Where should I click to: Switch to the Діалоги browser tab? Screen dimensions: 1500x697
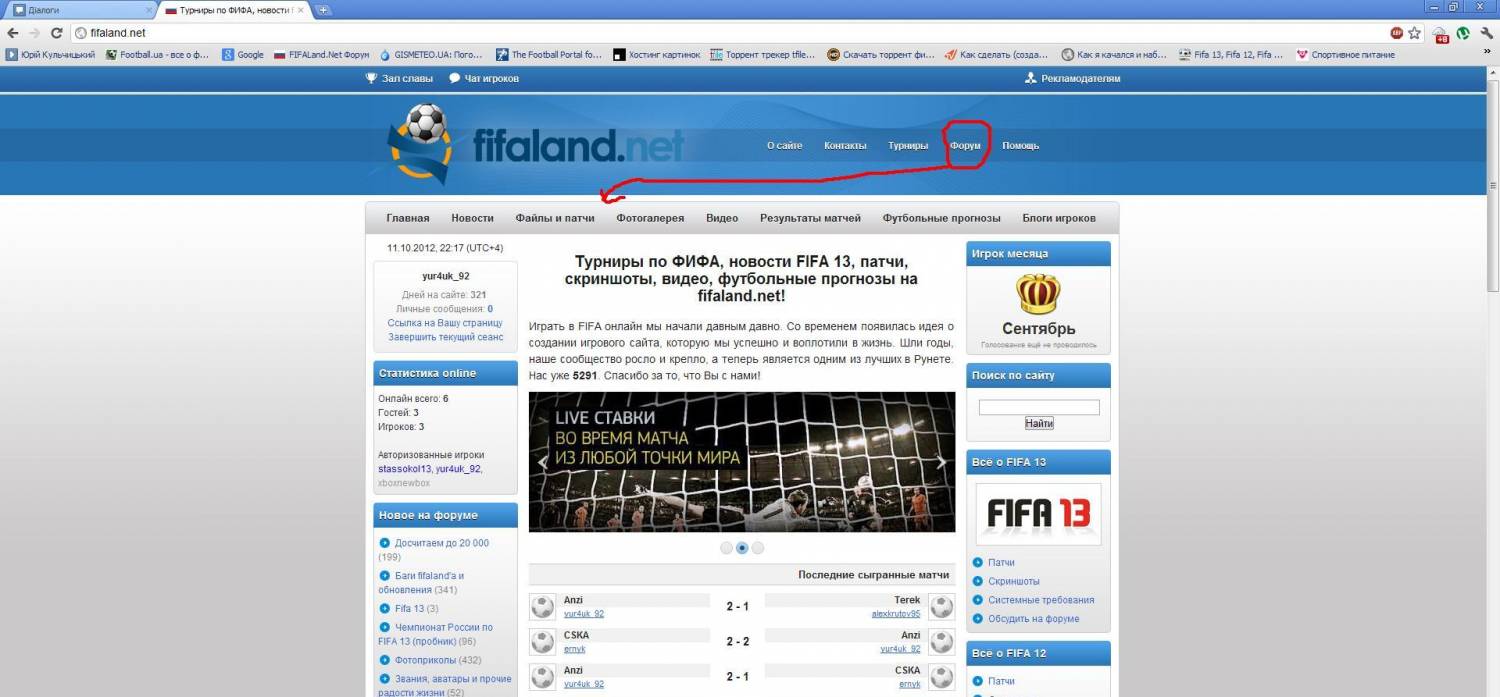80,10
